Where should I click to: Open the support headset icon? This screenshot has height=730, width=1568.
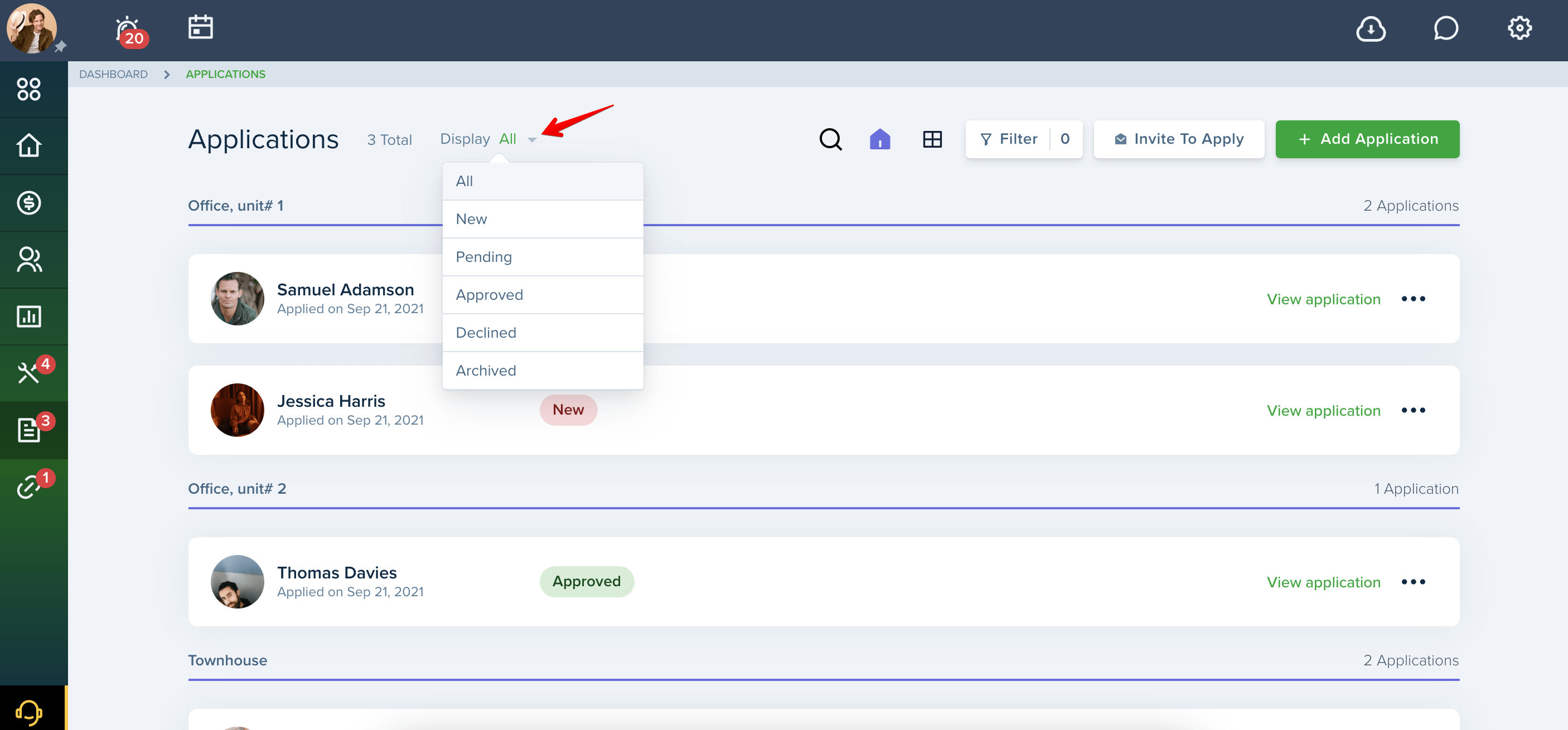[28, 711]
